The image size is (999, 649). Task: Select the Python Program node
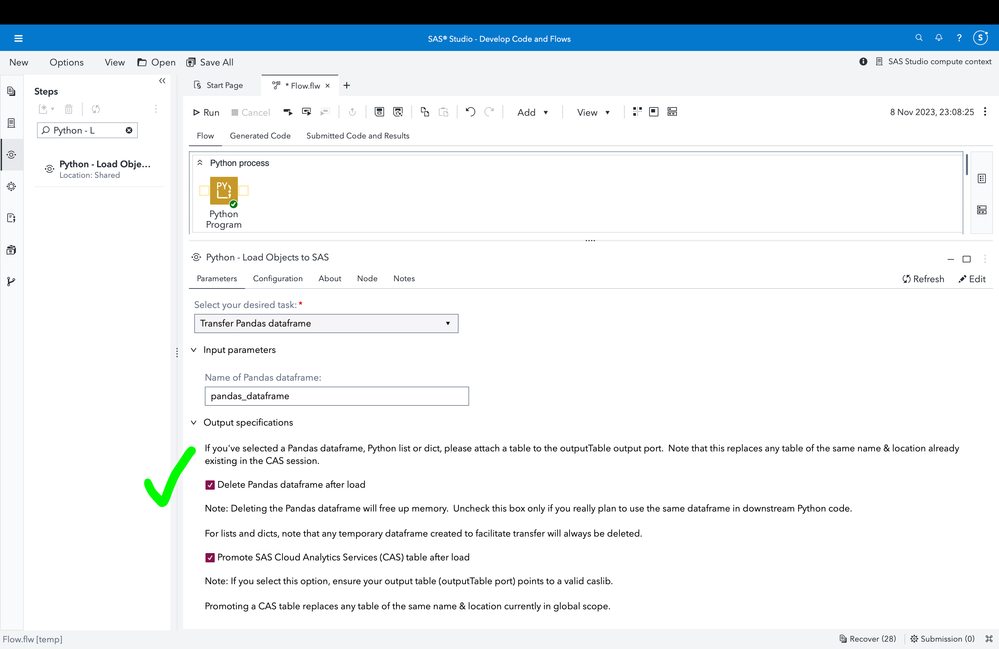point(224,190)
